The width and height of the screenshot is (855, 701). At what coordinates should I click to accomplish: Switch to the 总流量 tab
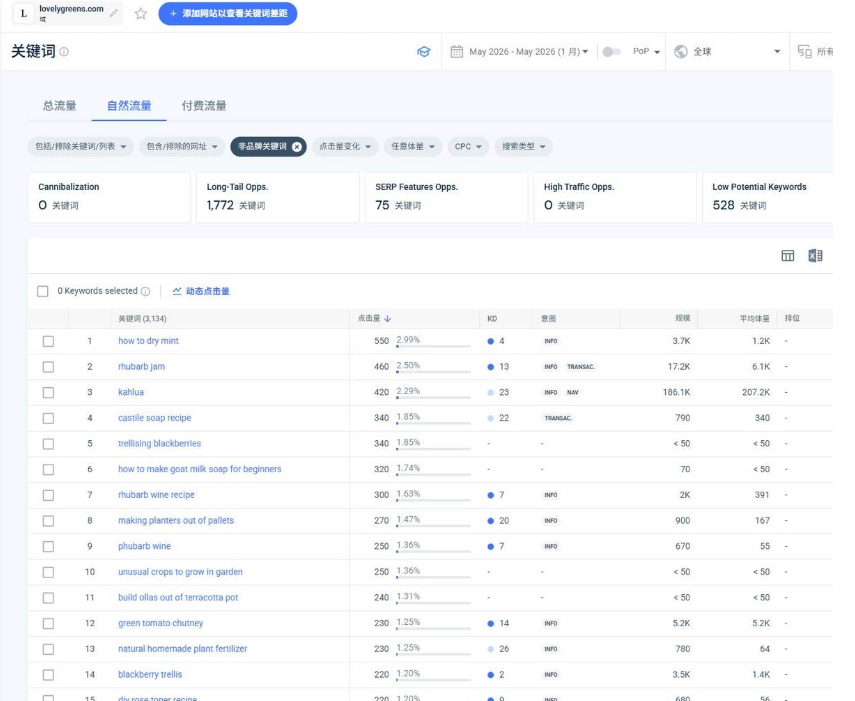click(x=59, y=106)
